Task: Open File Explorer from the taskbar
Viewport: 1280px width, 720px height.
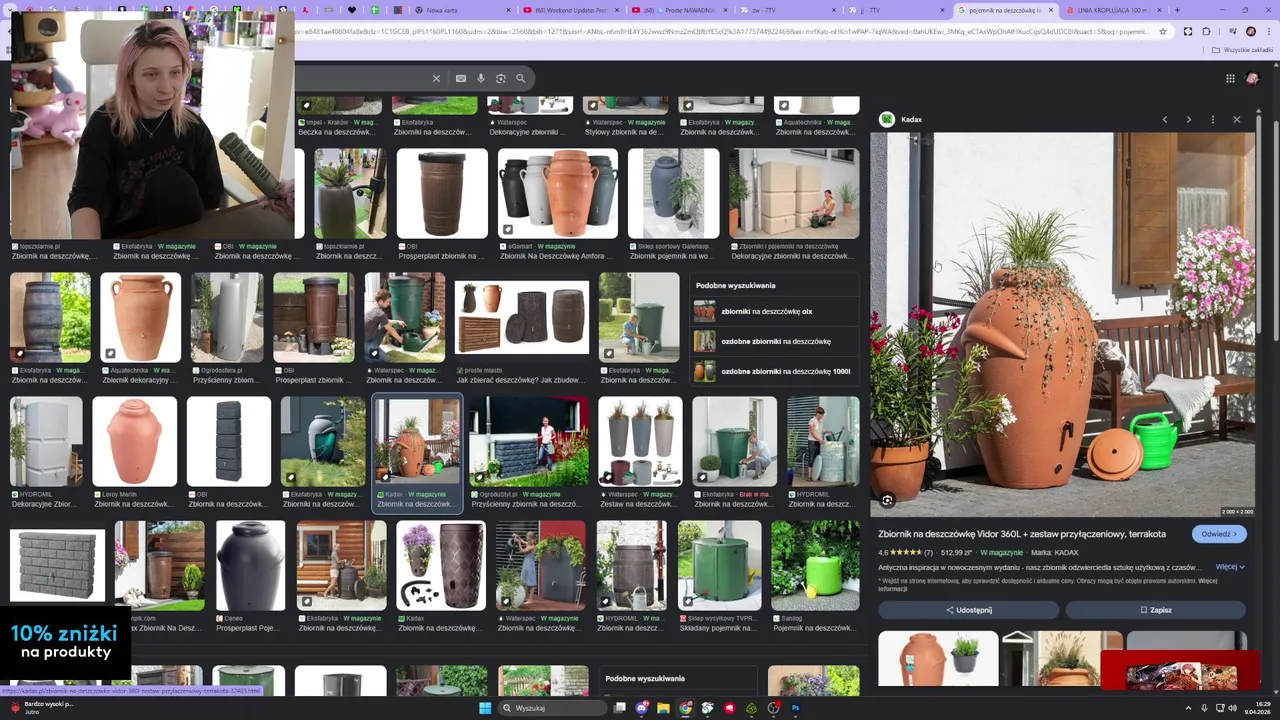Action: click(x=663, y=708)
